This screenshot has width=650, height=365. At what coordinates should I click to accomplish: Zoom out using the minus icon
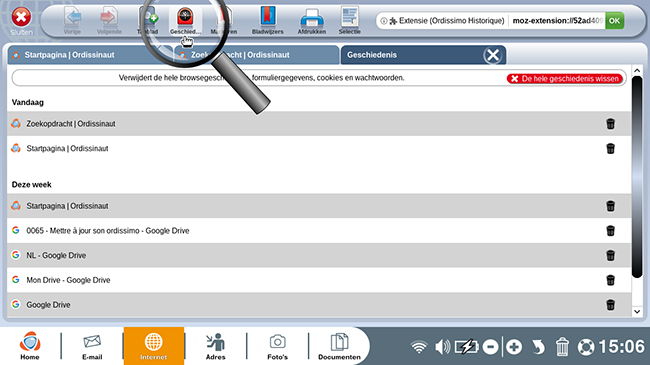490,347
